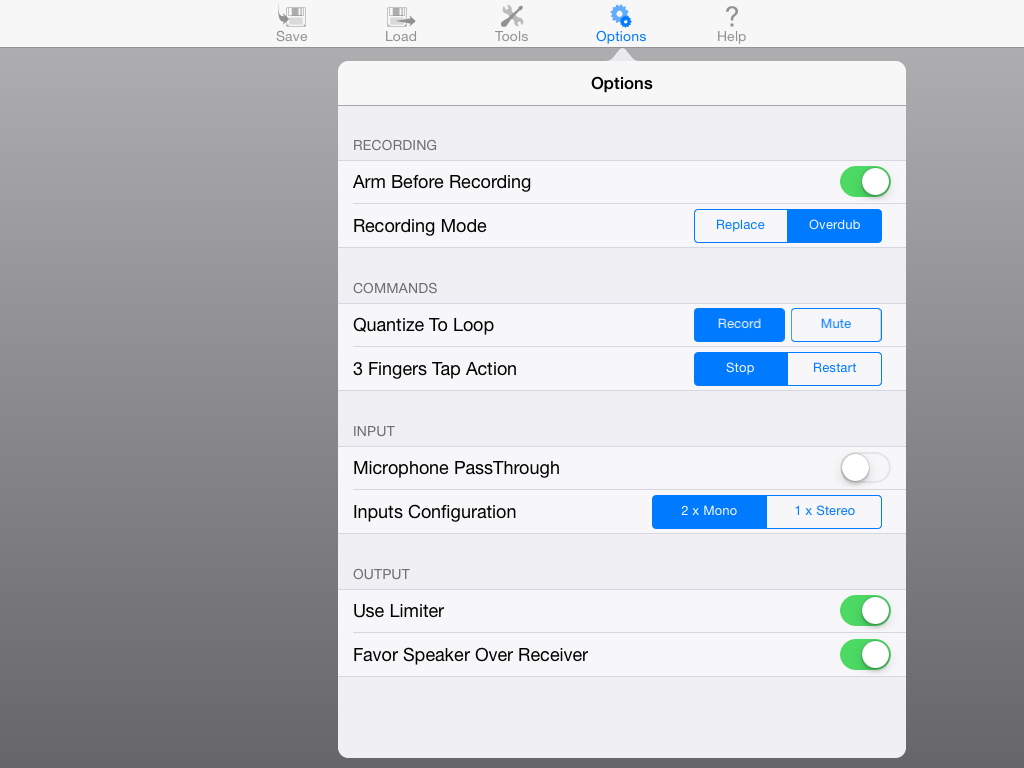Select 2 x Mono inputs configuration

tap(709, 511)
